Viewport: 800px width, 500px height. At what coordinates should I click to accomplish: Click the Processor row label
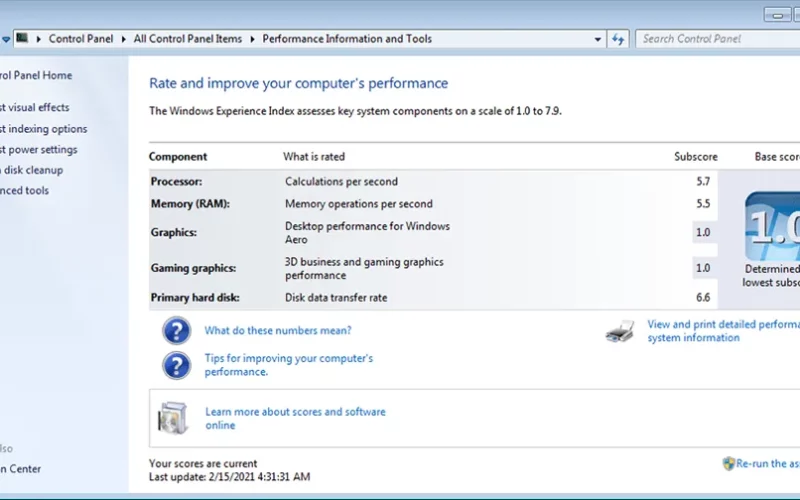point(177,181)
